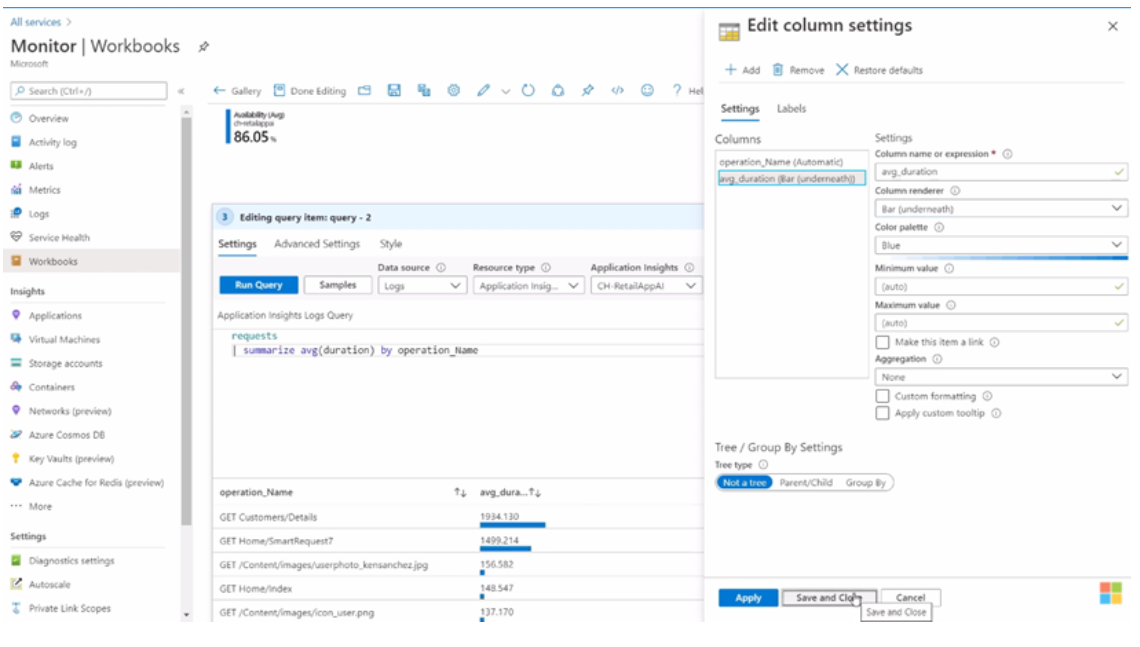The image size is (1140, 647).
Task: Click the pin toolbar icon
Action: (x=587, y=91)
